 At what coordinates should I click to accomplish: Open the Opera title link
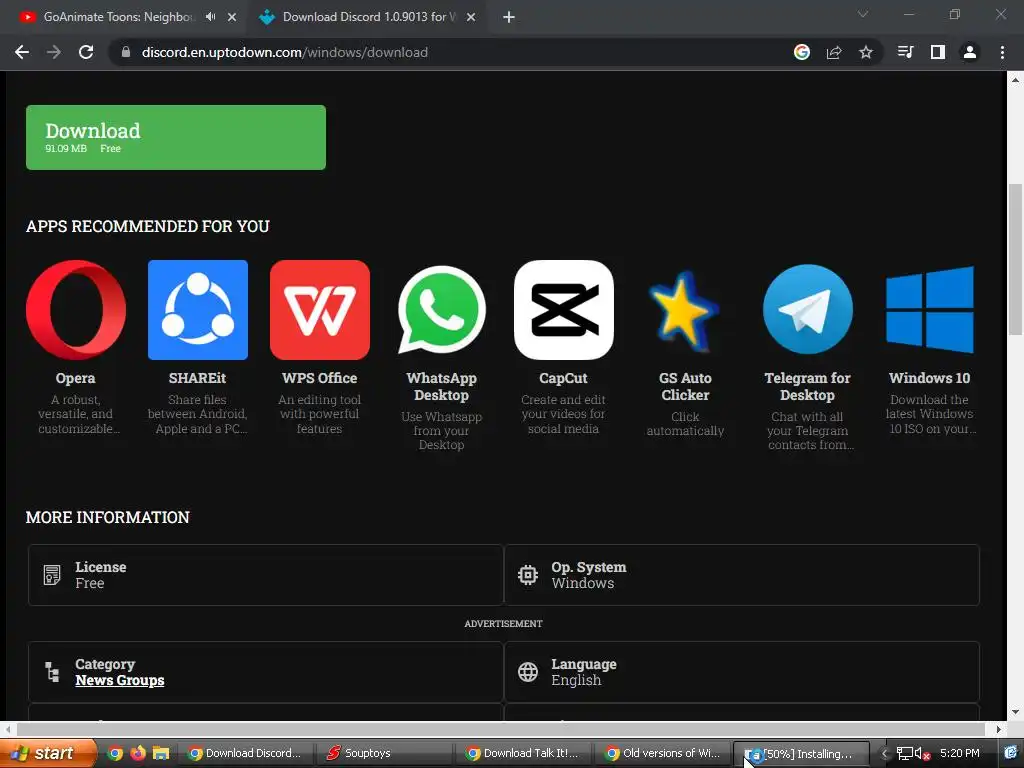pyautogui.click(x=75, y=378)
